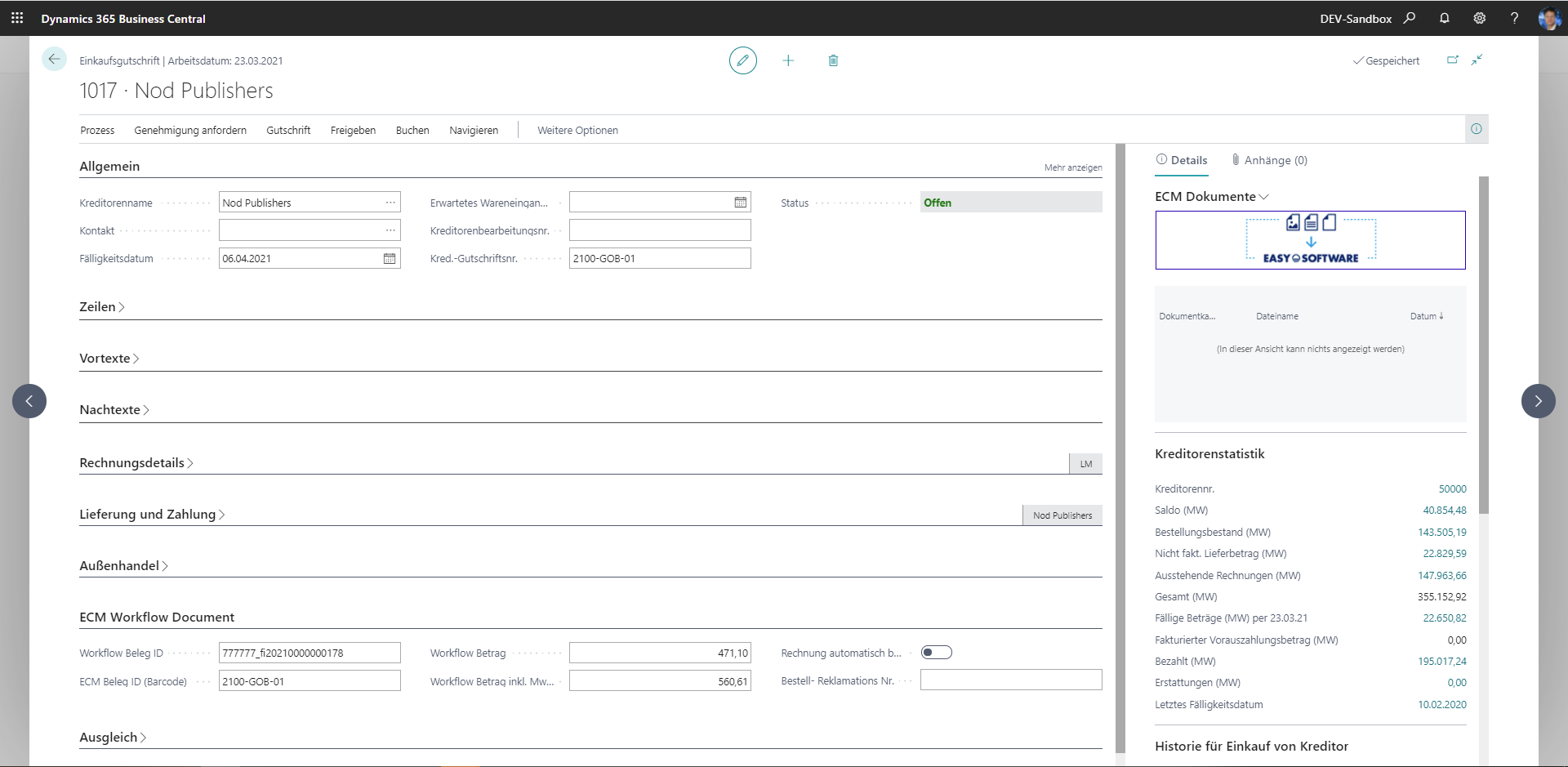Expand Lieferung und Zahlung section
Screen dimensions: 1568x767
152,515
